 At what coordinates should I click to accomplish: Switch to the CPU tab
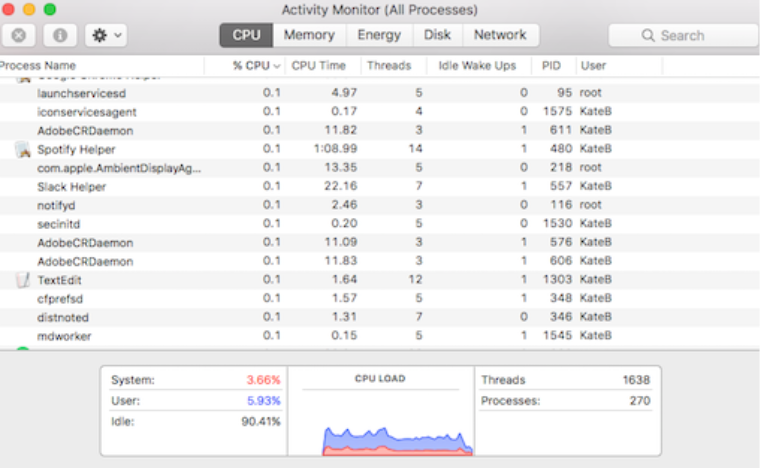tap(246, 35)
